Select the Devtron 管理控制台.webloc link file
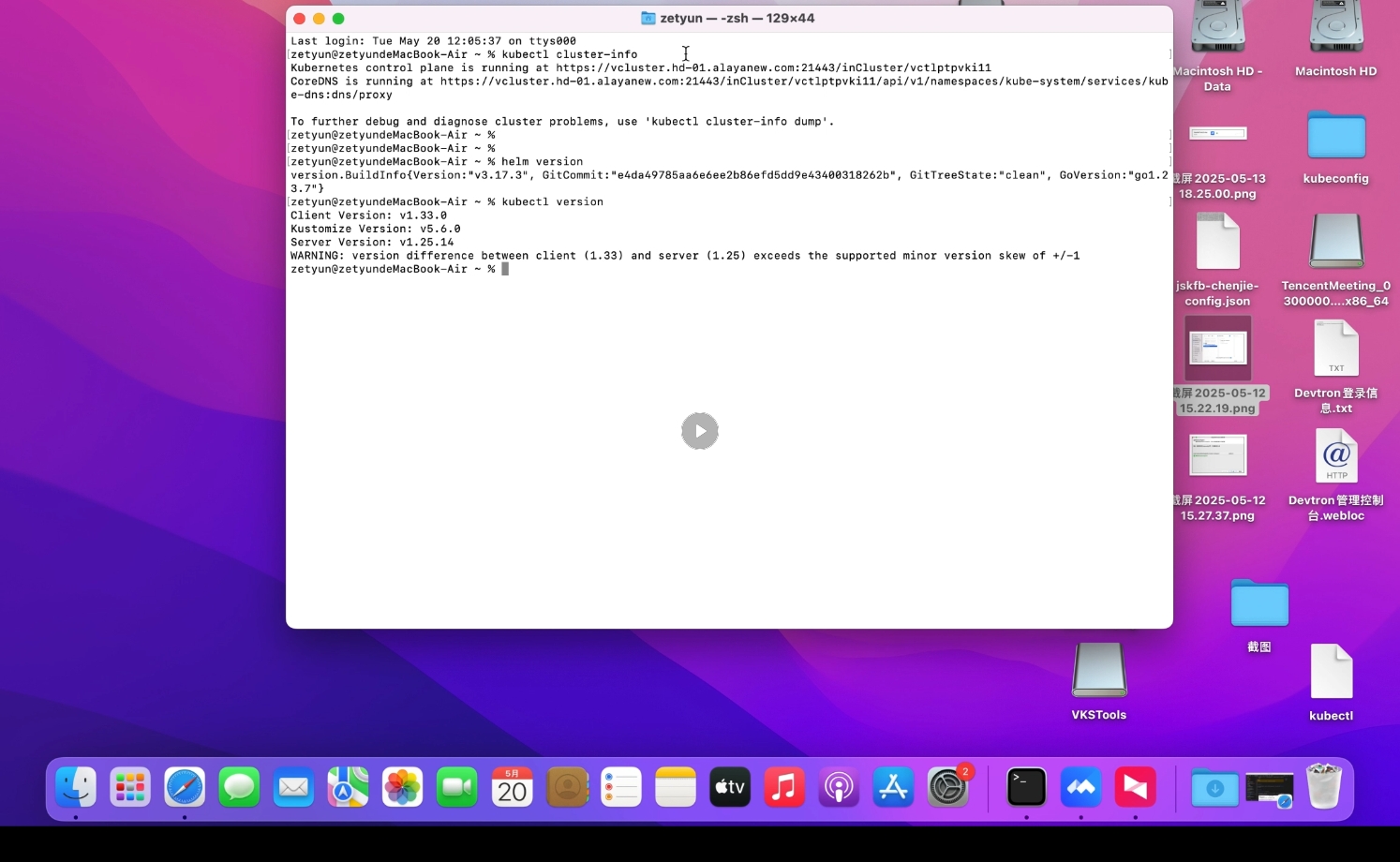This screenshot has height=862, width=1400. click(x=1335, y=456)
